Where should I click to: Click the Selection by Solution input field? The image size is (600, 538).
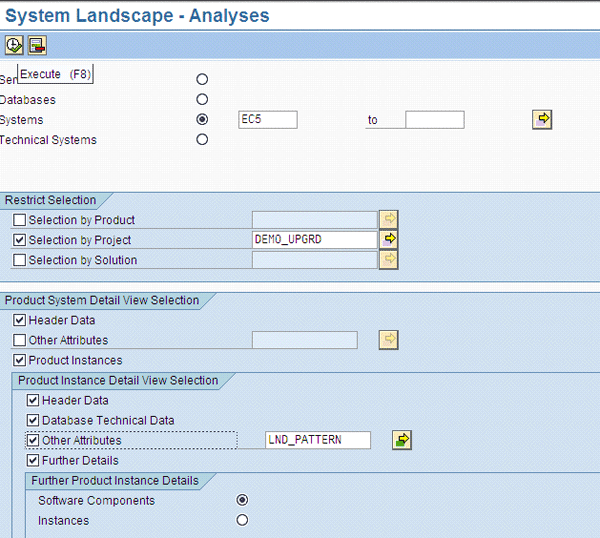tap(315, 260)
